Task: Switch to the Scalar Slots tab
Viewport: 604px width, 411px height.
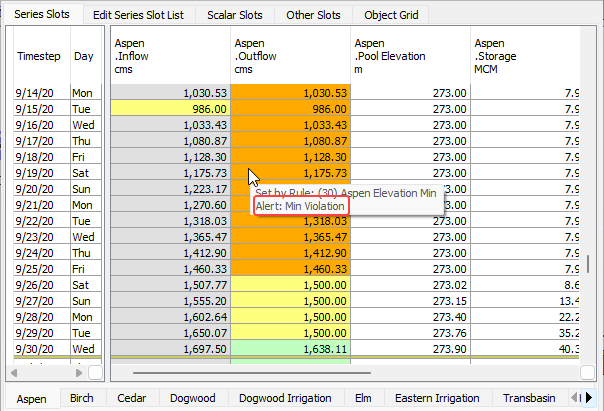Action: (x=235, y=15)
